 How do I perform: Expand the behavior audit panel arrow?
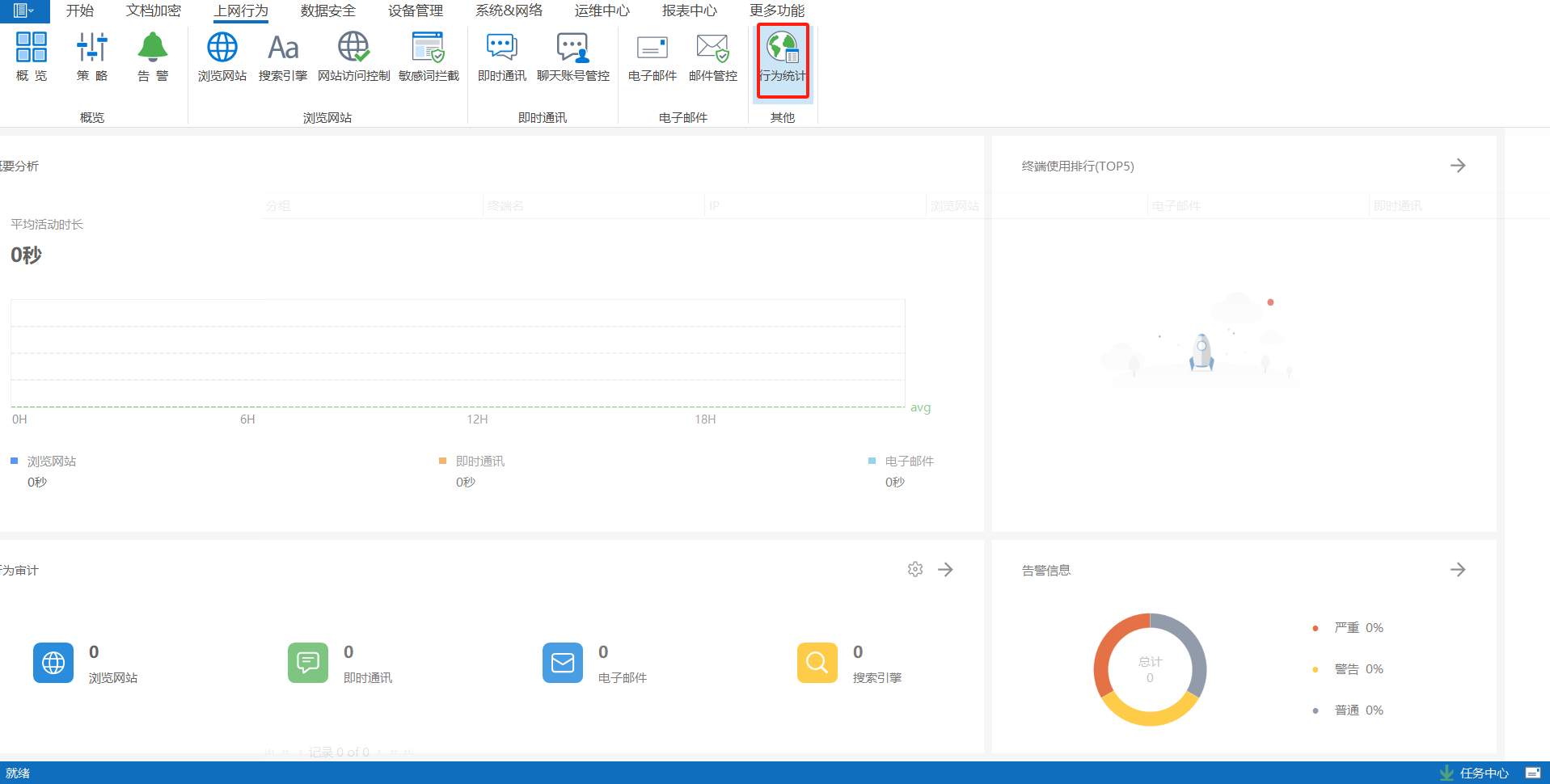[945, 570]
